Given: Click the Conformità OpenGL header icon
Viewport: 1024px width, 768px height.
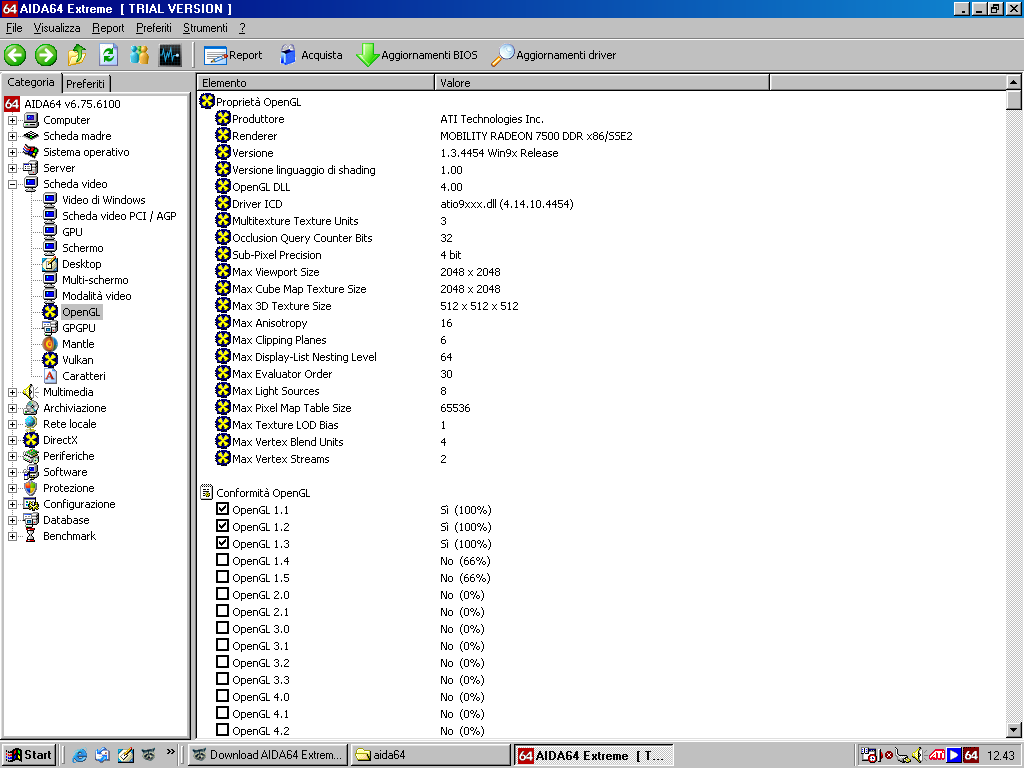Looking at the screenshot, I should (x=207, y=492).
